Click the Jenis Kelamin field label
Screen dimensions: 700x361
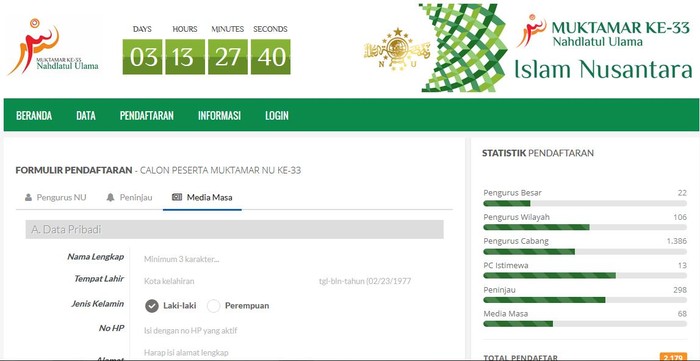[97, 304]
